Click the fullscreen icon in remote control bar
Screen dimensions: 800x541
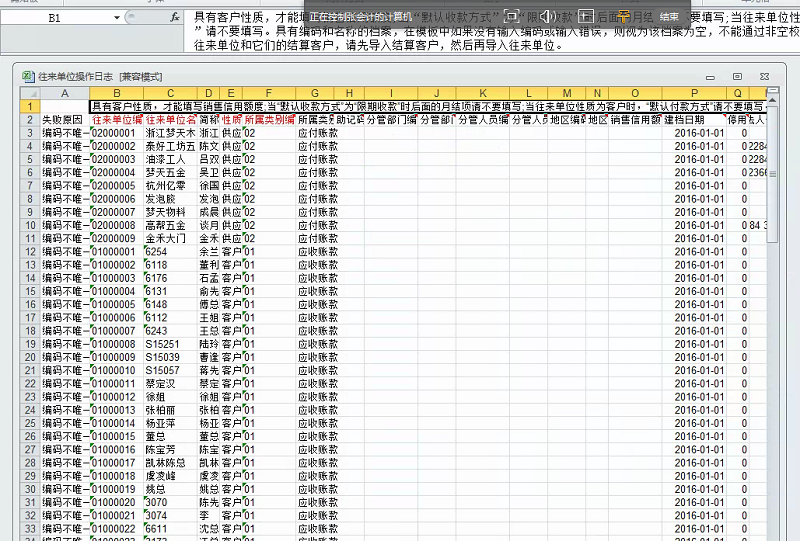pos(511,16)
